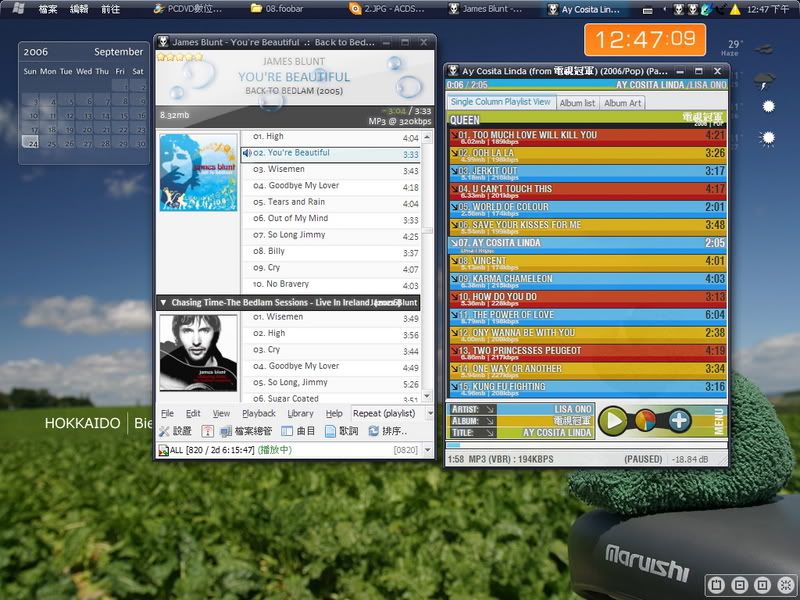
Task: Click the multicolor pie-chart button
Action: tap(645, 421)
